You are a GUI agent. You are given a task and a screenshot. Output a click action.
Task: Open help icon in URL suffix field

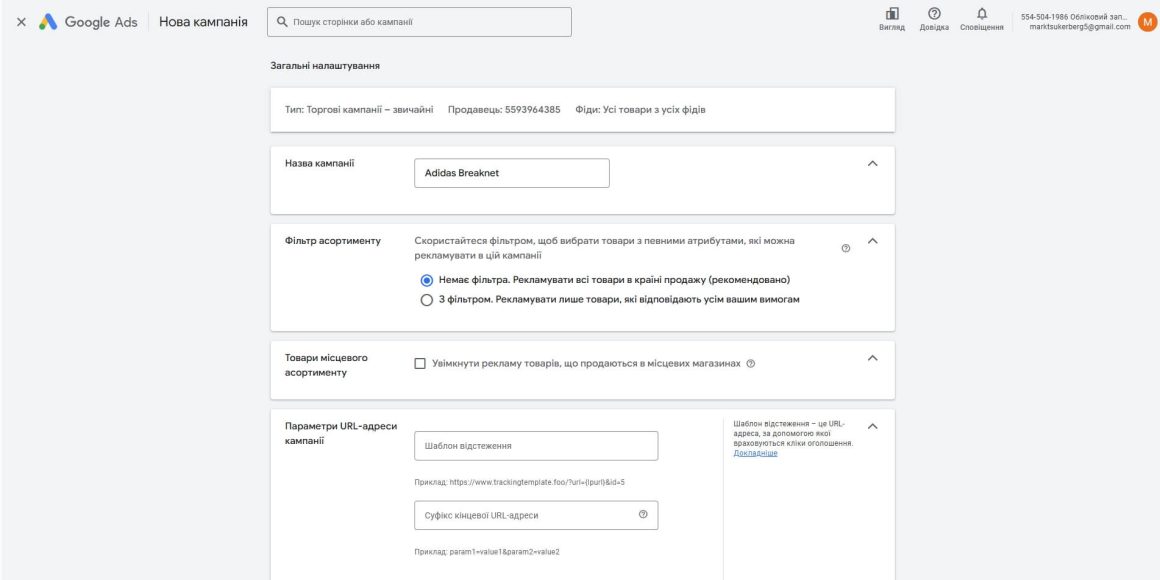[643, 515]
